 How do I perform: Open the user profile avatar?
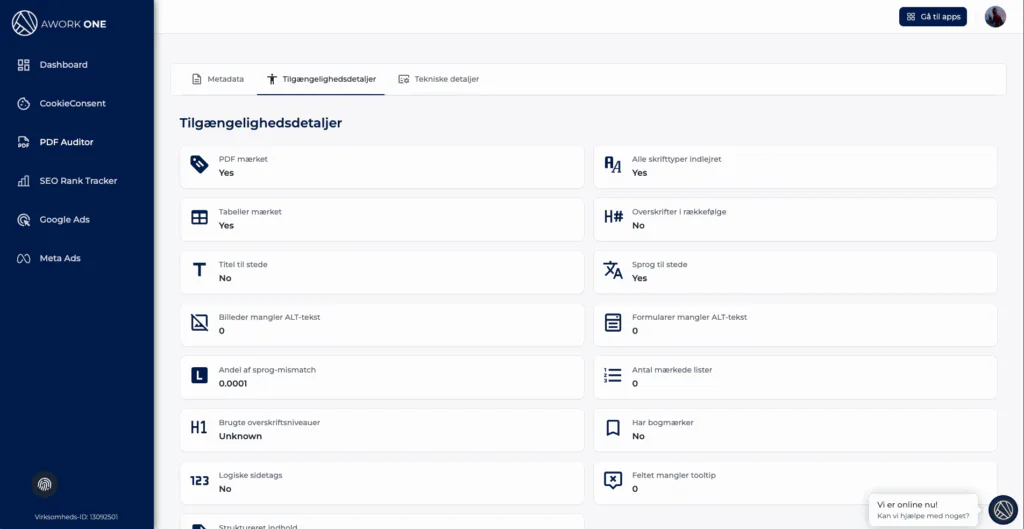click(995, 16)
